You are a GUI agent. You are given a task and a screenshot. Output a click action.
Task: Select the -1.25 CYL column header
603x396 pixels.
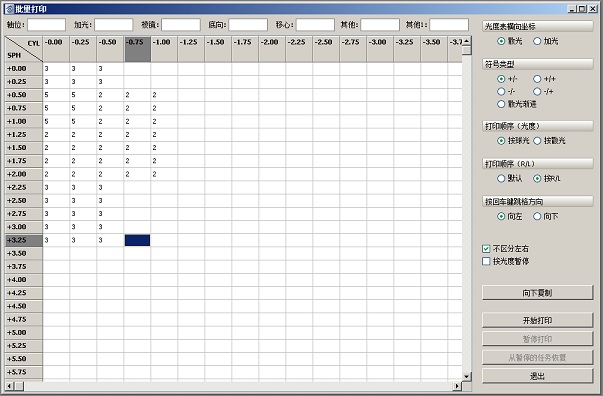(191, 49)
